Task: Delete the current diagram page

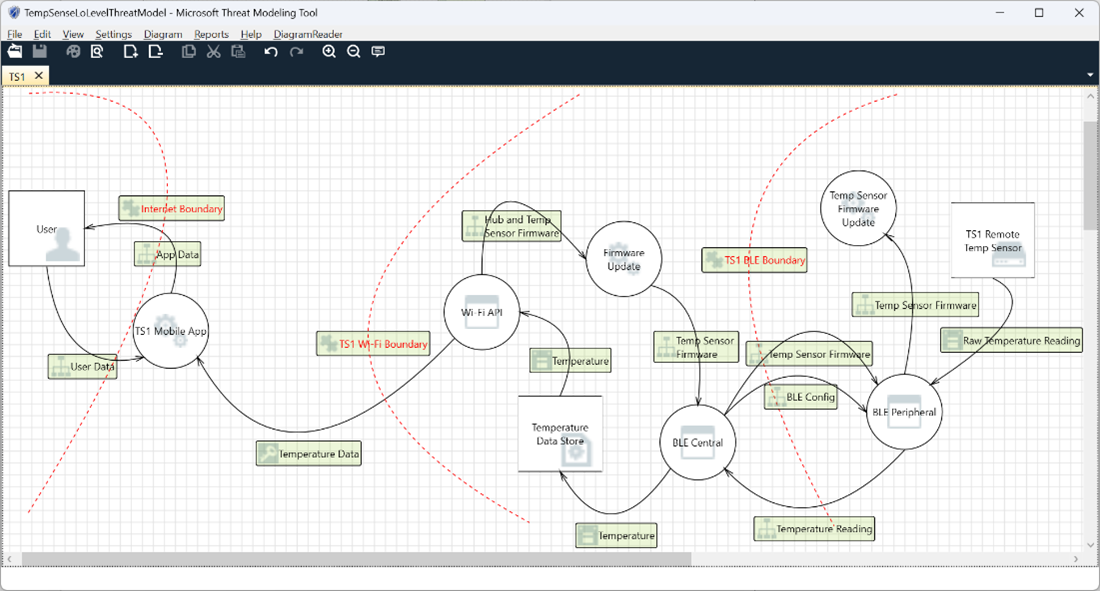Action: [155, 52]
